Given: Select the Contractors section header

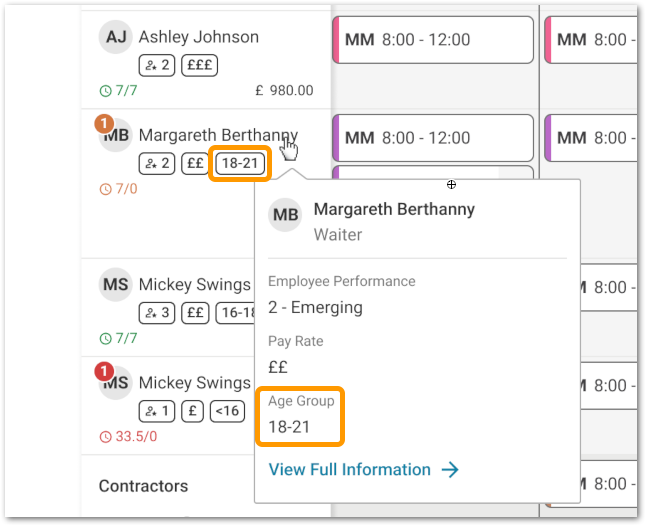Looking at the screenshot, I should coord(143,486).
